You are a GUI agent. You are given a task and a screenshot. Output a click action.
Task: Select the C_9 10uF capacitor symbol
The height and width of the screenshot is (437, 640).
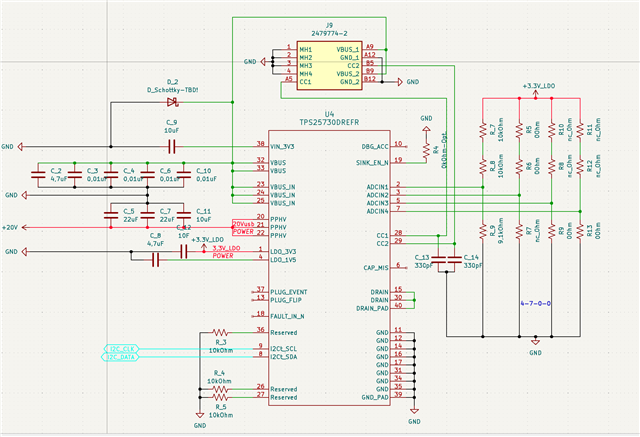[x=172, y=146]
